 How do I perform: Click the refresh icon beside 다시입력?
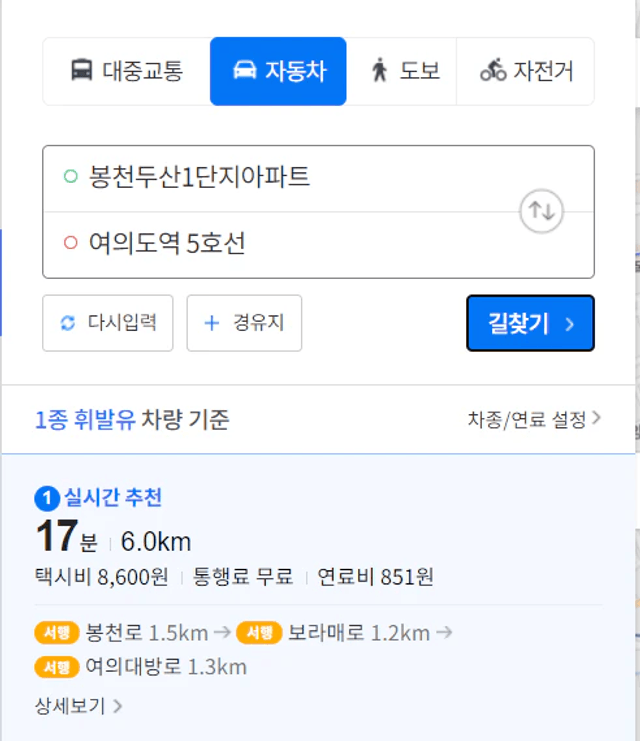click(x=68, y=323)
